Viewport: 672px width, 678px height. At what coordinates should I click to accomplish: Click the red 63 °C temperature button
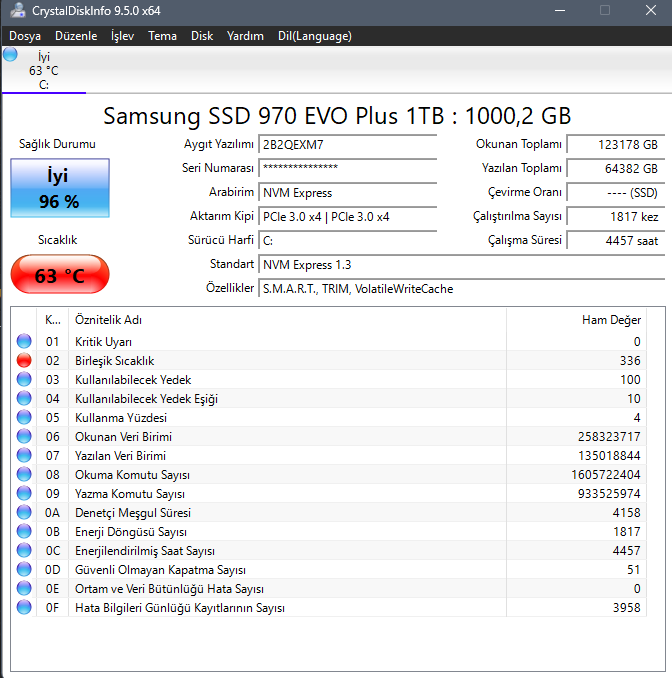point(60,275)
